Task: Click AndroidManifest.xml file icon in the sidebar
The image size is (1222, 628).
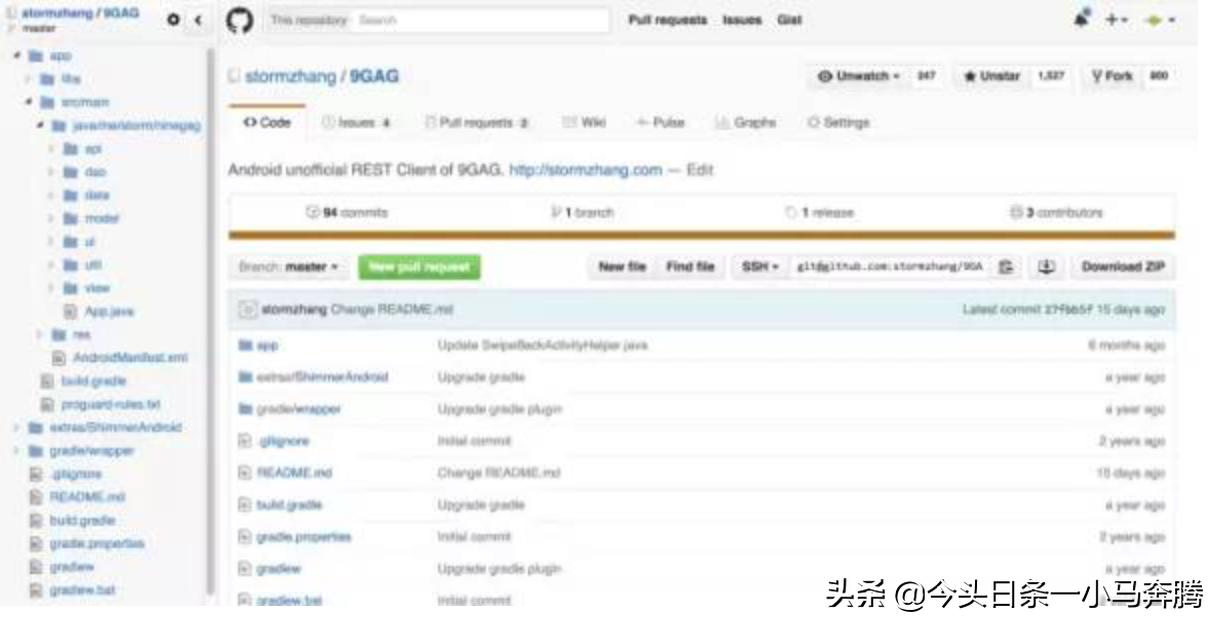Action: [x=59, y=357]
